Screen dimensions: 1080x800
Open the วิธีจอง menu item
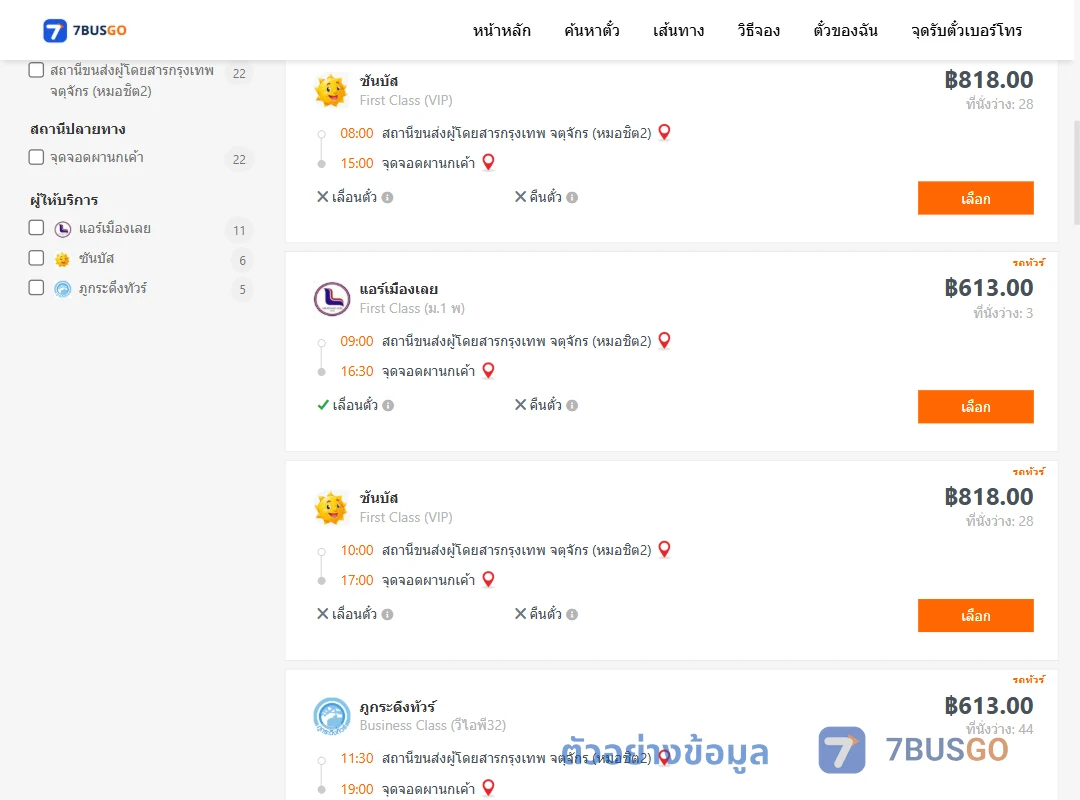pyautogui.click(x=758, y=30)
